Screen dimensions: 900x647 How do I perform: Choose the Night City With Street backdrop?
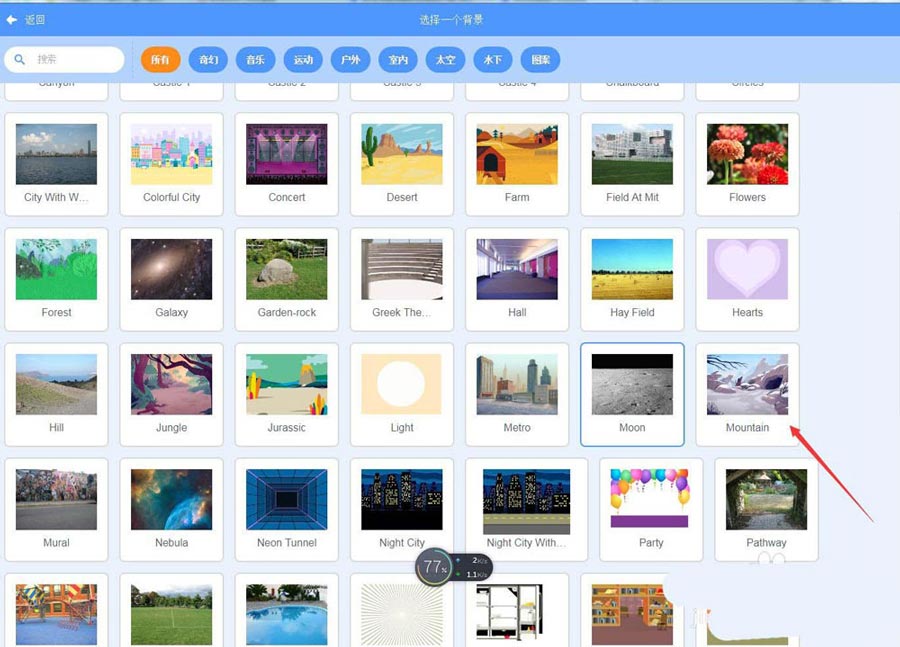coord(526,510)
